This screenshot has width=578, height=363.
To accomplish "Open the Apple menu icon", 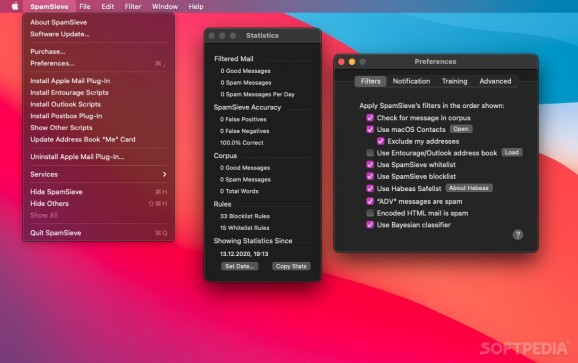I will point(15,6).
